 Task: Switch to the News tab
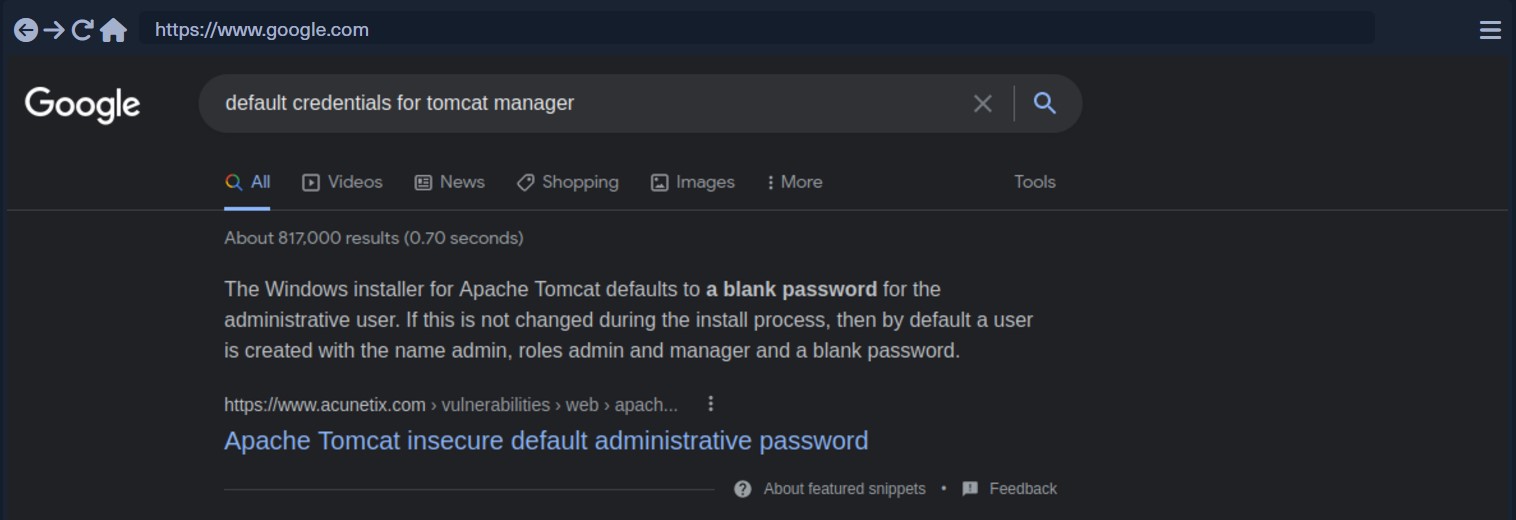[x=449, y=182]
